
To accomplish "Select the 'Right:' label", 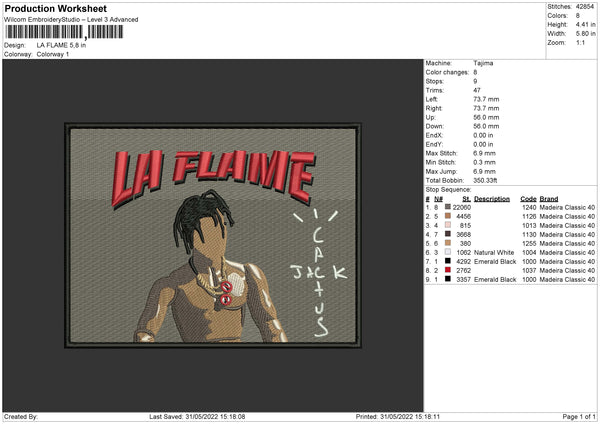I will 434,108.
